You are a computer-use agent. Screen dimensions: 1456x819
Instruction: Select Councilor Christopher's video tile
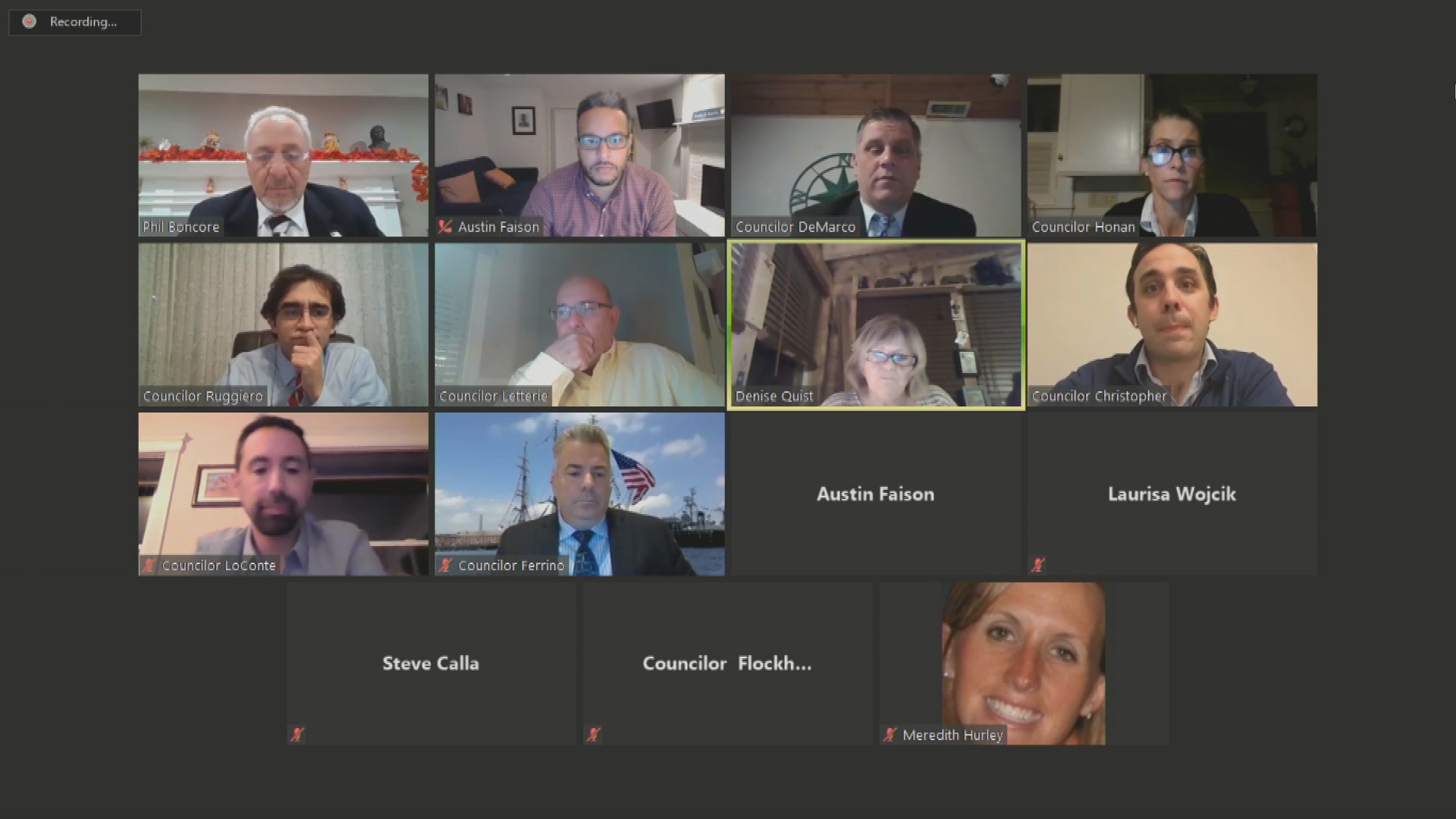pyautogui.click(x=1172, y=325)
